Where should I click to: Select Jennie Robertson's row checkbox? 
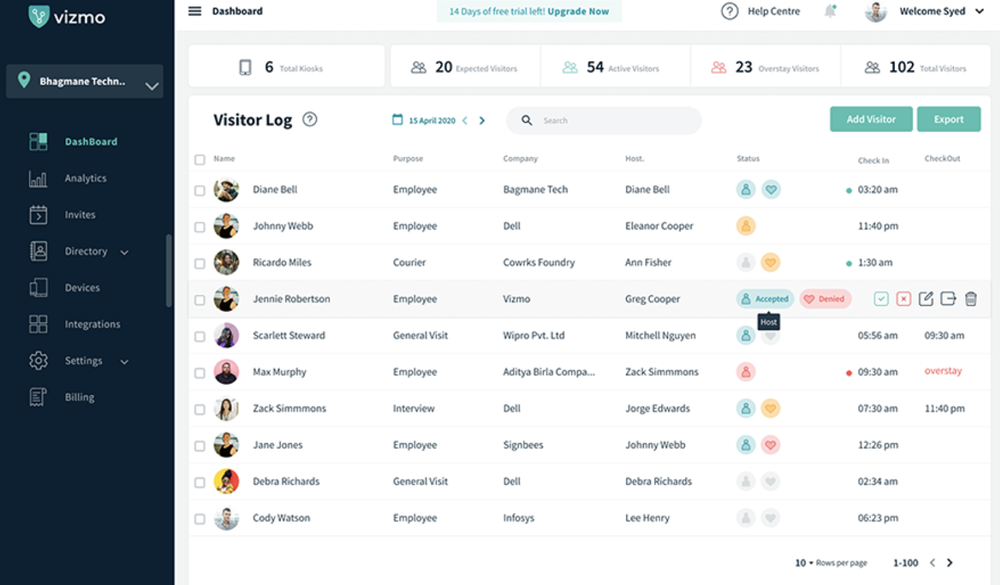pyautogui.click(x=200, y=299)
